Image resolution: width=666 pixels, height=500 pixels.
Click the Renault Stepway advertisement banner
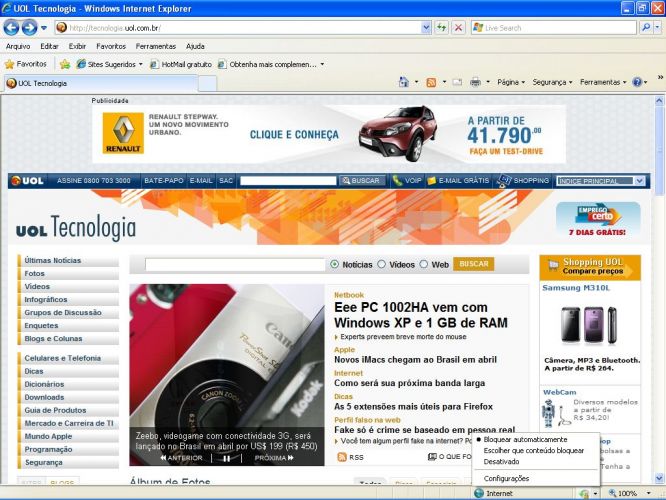329,134
